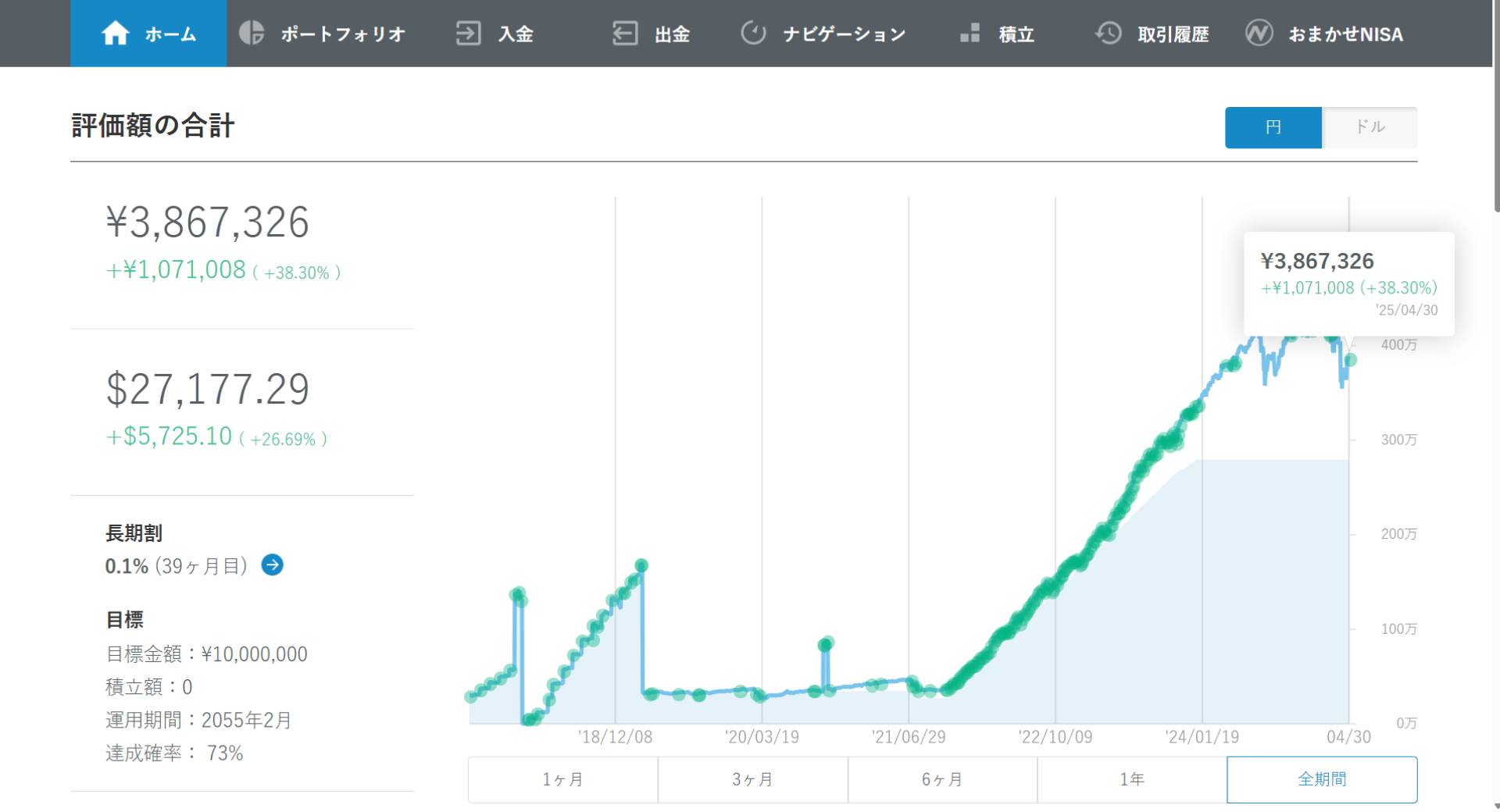Click the '24/01/19 axis date label
This screenshot has width=1500, height=812.
tap(1202, 737)
